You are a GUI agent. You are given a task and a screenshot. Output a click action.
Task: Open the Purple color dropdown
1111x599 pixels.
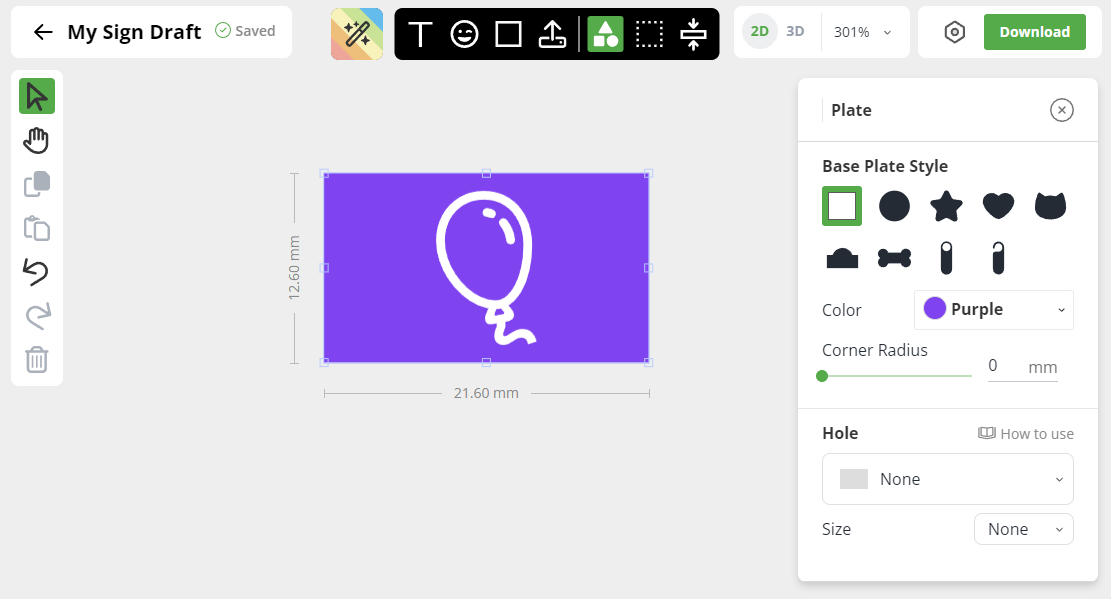click(x=993, y=310)
